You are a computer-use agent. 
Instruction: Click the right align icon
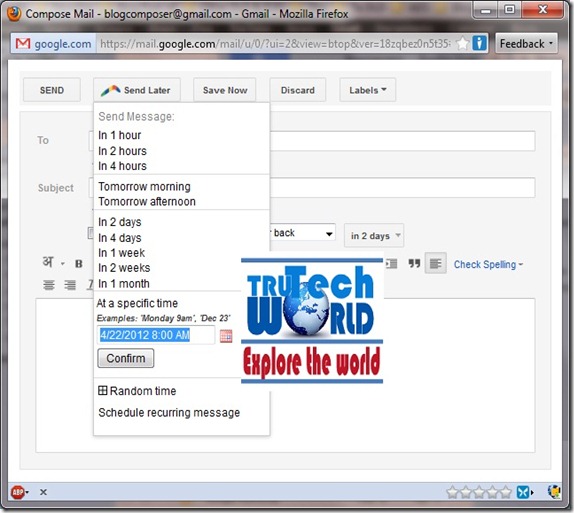pyautogui.click(x=70, y=285)
